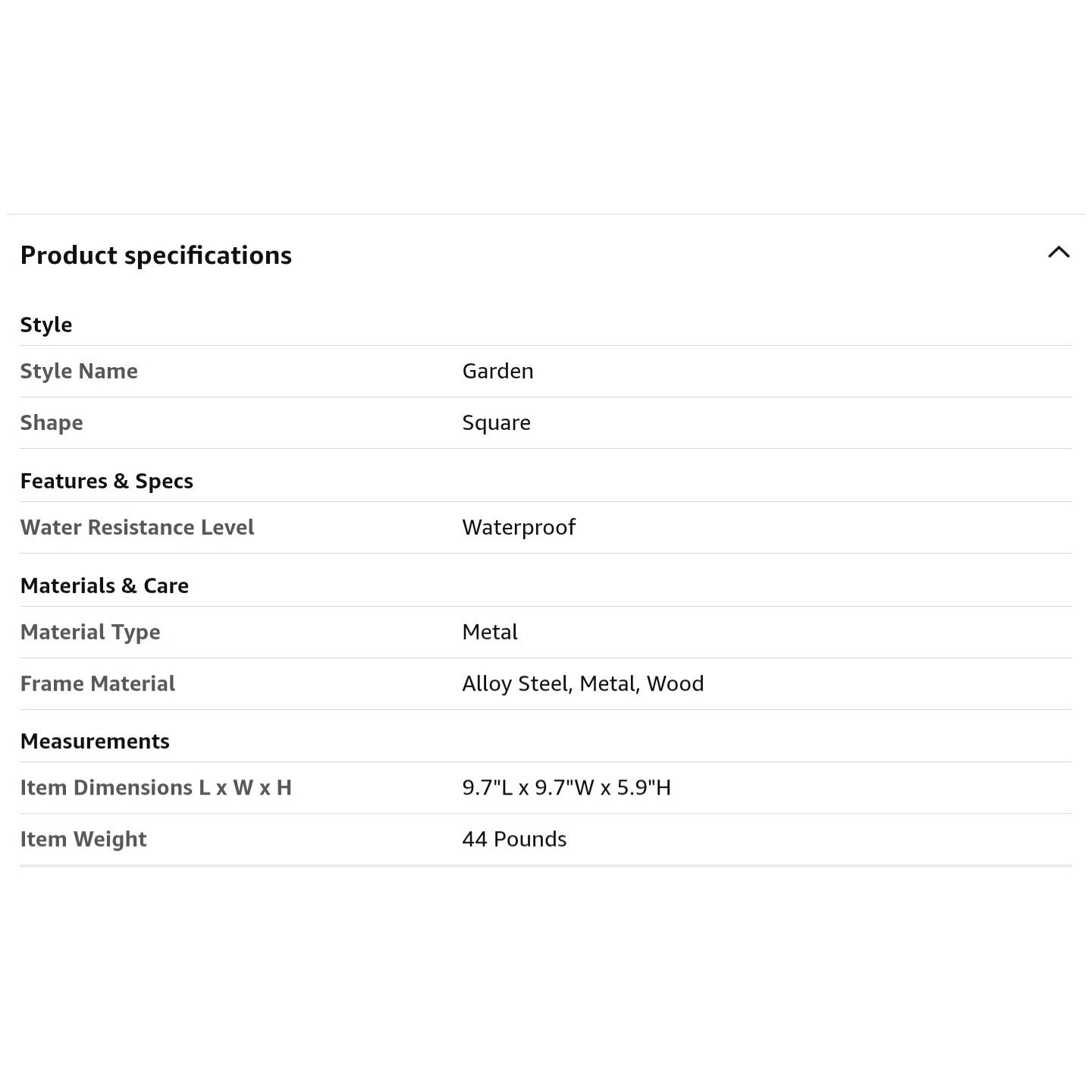Image resolution: width=1092 pixels, height=1092 pixels.
Task: Select Alloy Steel, Metal, Wood value
Action: coord(583,683)
